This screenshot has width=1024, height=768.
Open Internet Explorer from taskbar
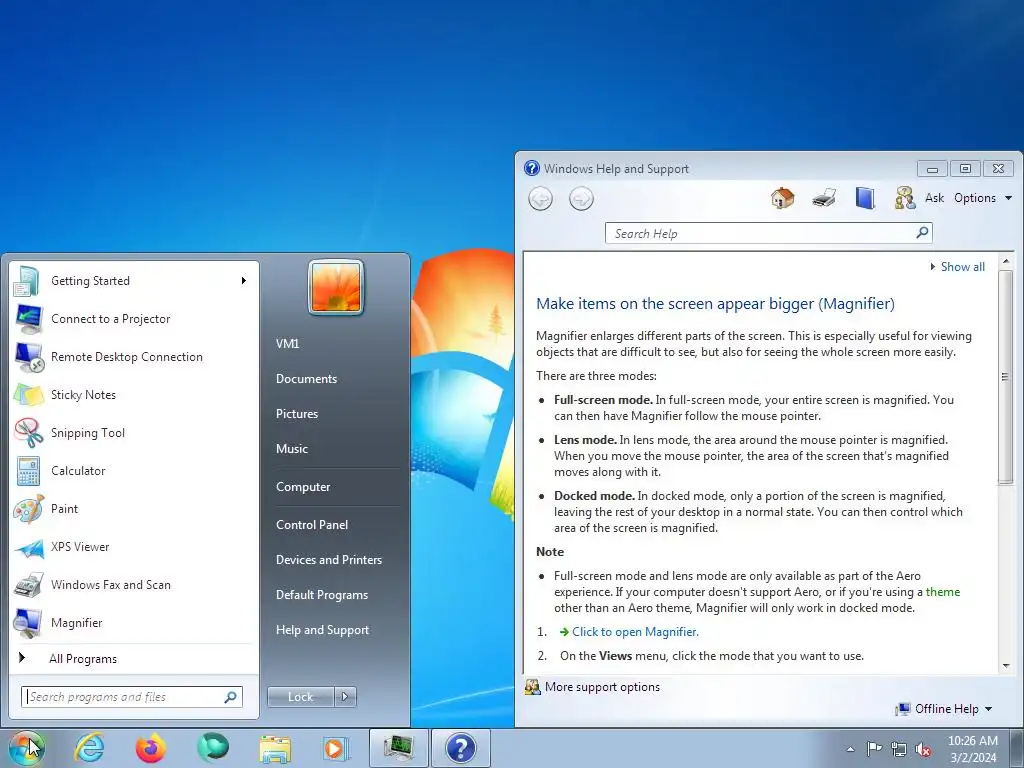click(x=89, y=748)
